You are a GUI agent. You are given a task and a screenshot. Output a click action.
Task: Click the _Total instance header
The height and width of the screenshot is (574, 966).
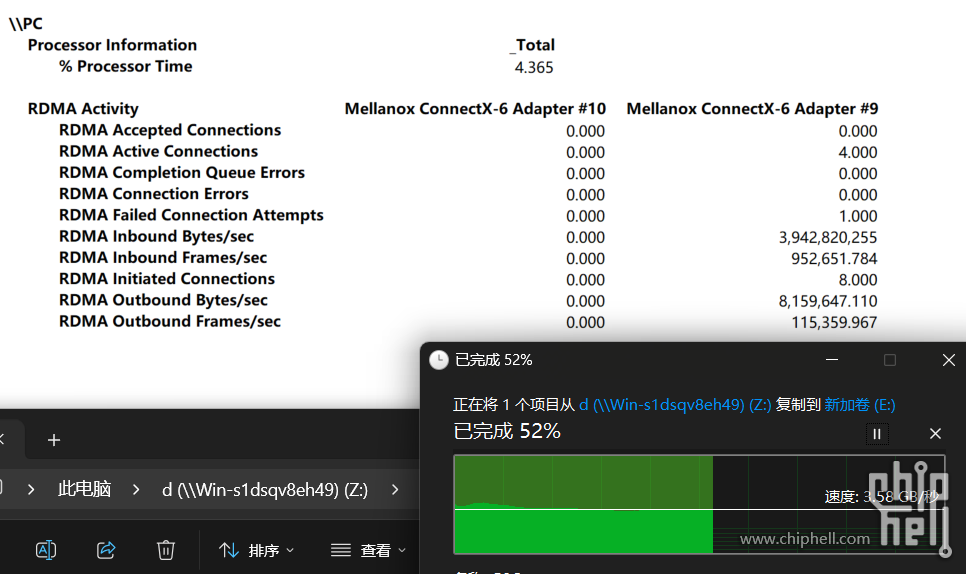tap(533, 45)
